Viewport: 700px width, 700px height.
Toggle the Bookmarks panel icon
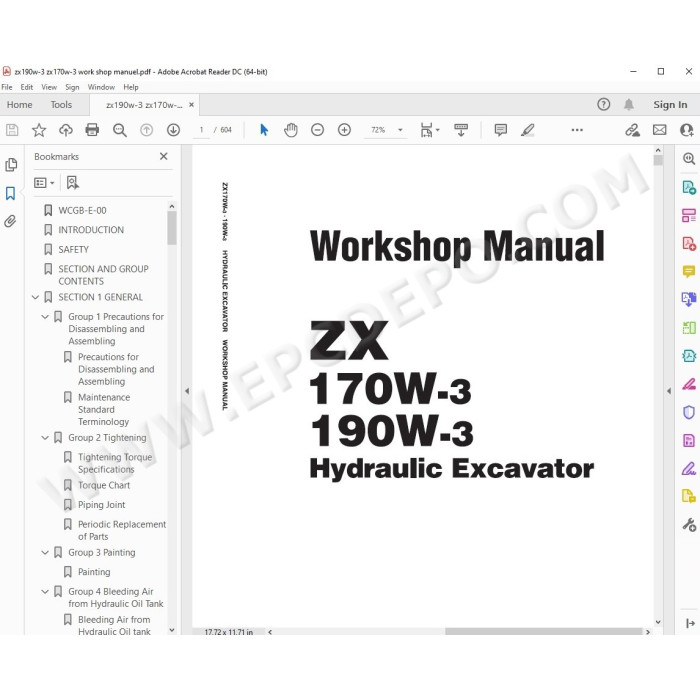[x=10, y=193]
